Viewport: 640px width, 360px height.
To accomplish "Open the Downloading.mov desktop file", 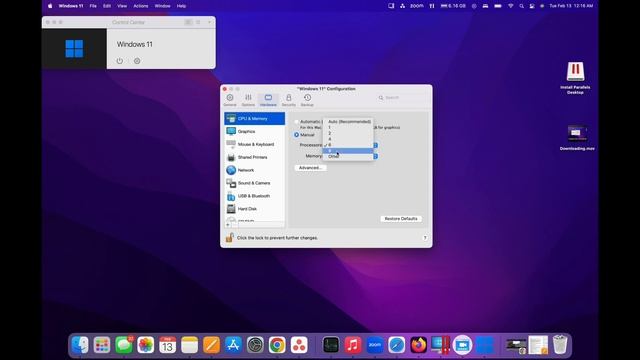I will (577, 138).
